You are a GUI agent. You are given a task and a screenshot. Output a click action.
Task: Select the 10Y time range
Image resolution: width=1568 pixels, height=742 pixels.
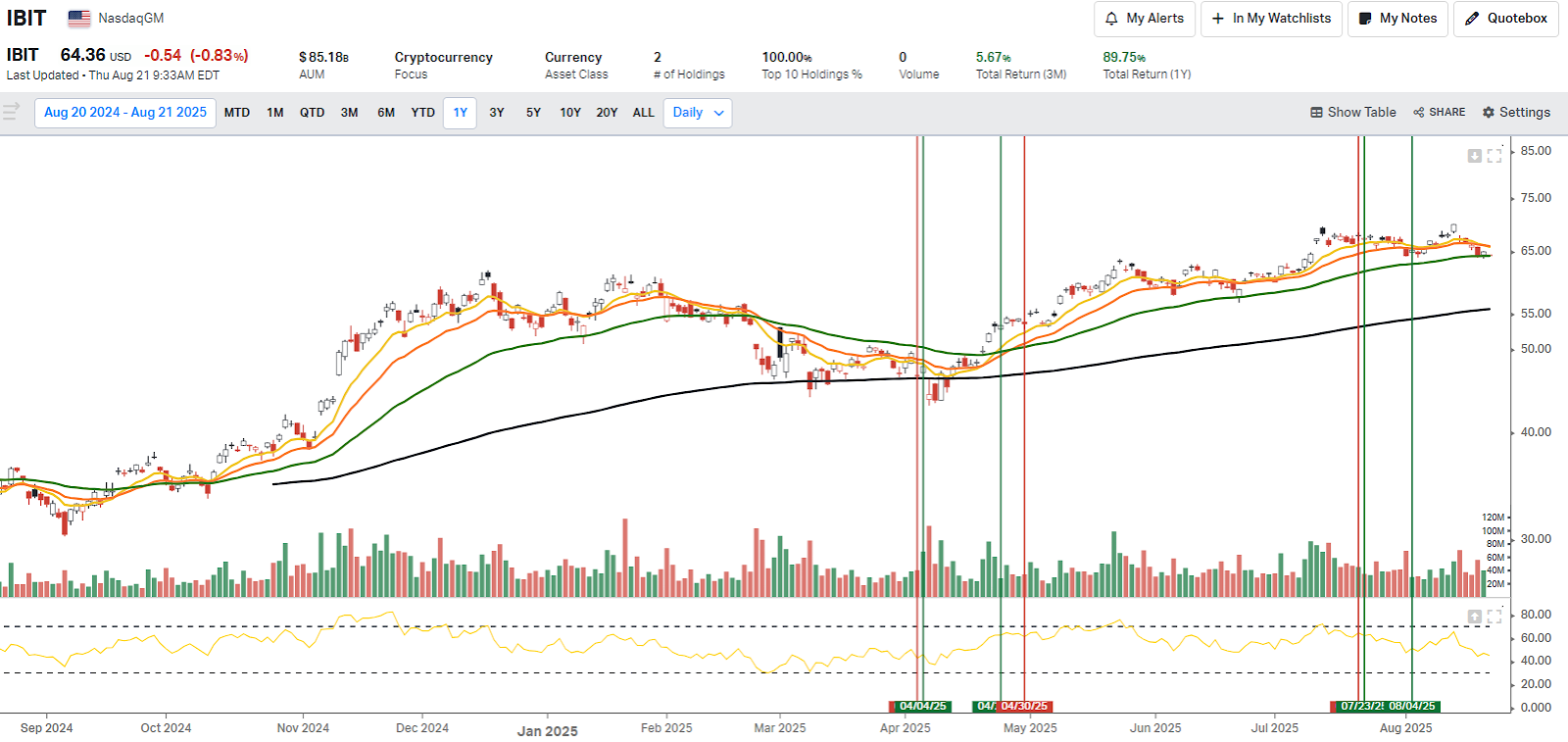(x=570, y=113)
